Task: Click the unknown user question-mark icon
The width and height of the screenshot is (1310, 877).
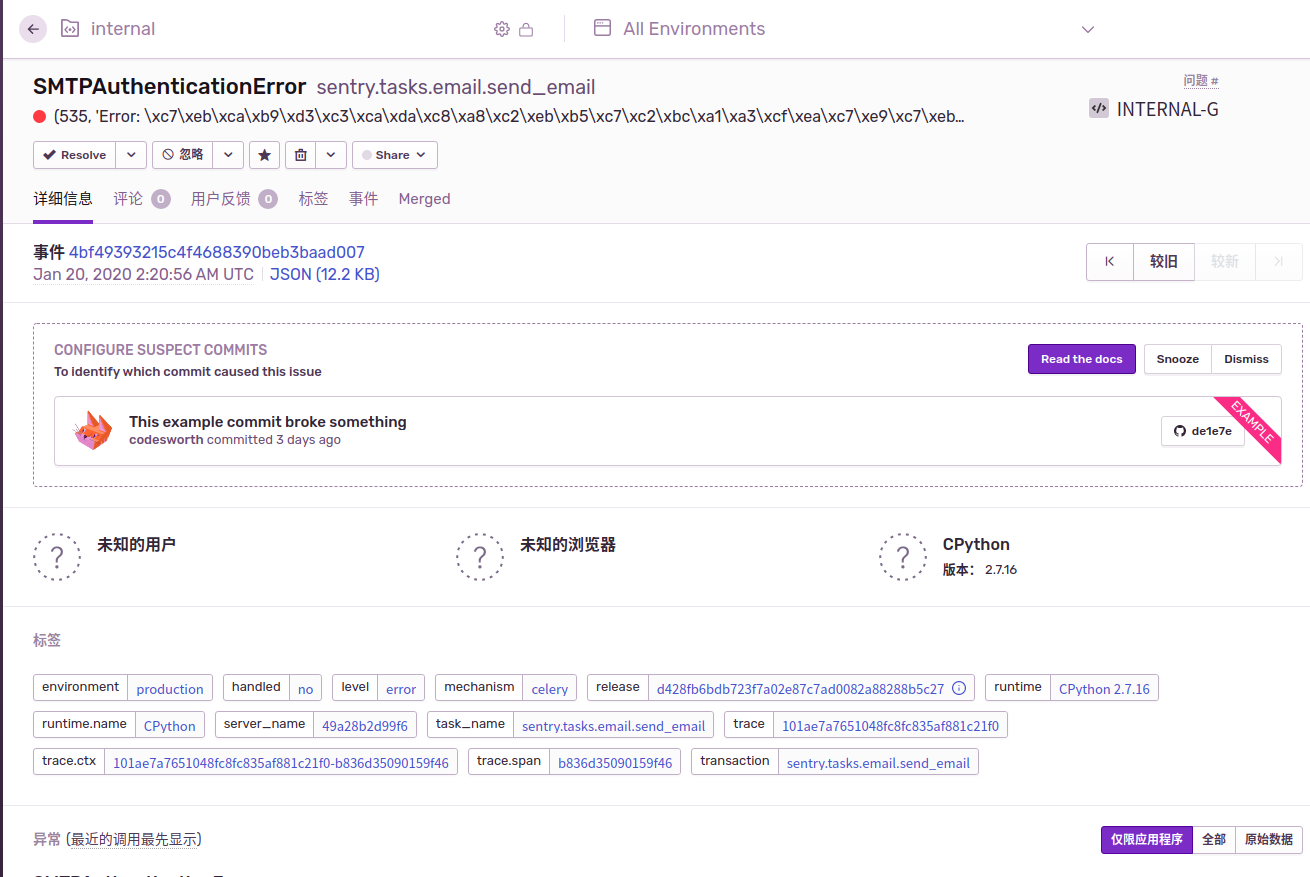Action: 57,556
